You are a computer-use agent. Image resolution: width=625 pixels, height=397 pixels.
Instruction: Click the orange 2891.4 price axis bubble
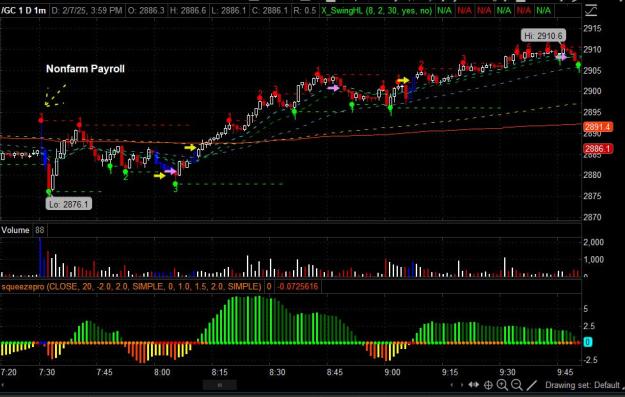(x=598, y=127)
